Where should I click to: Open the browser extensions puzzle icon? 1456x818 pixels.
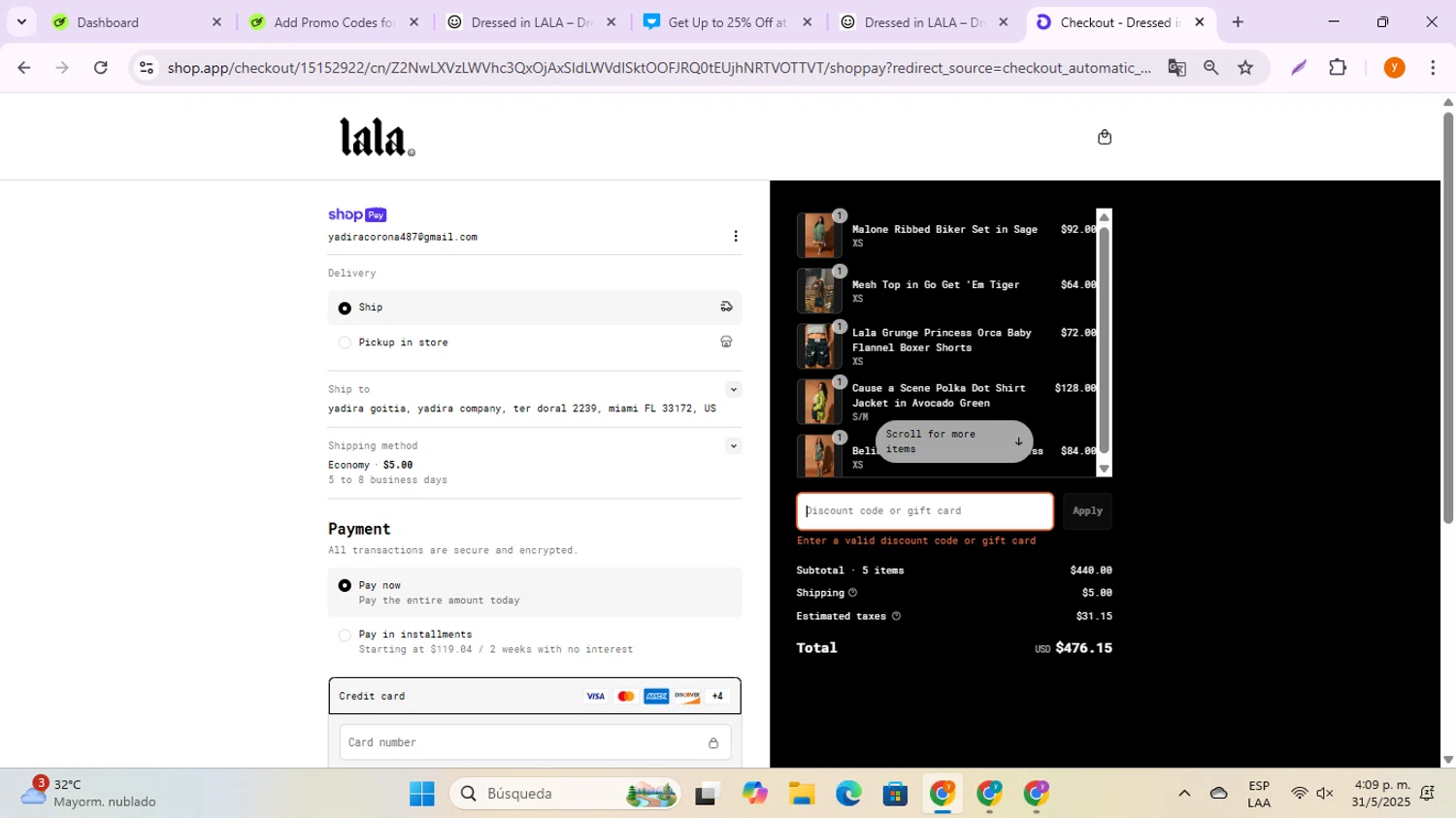tap(1338, 68)
